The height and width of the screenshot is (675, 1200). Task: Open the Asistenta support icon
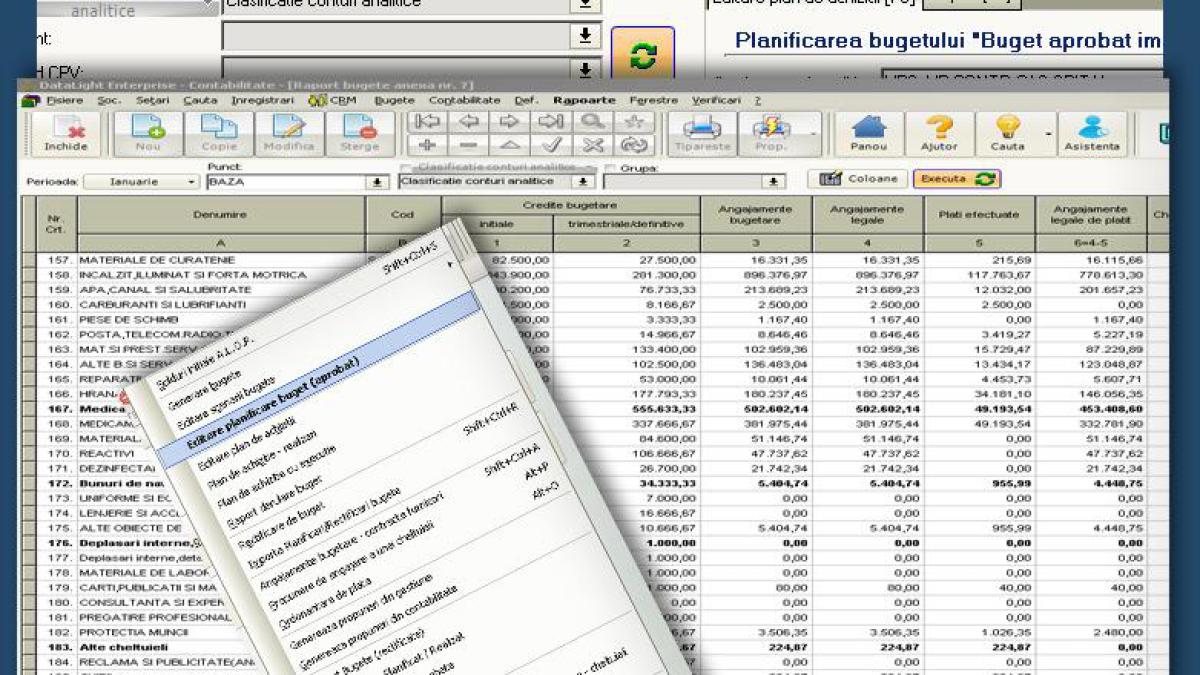1092,132
